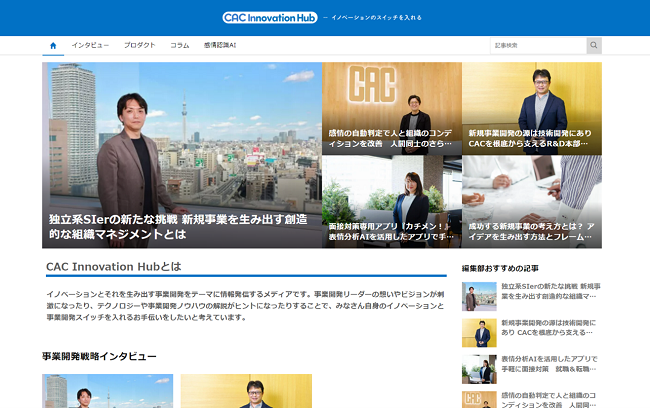Open the インタビュー menu item
The image size is (650, 408).
coord(90,45)
